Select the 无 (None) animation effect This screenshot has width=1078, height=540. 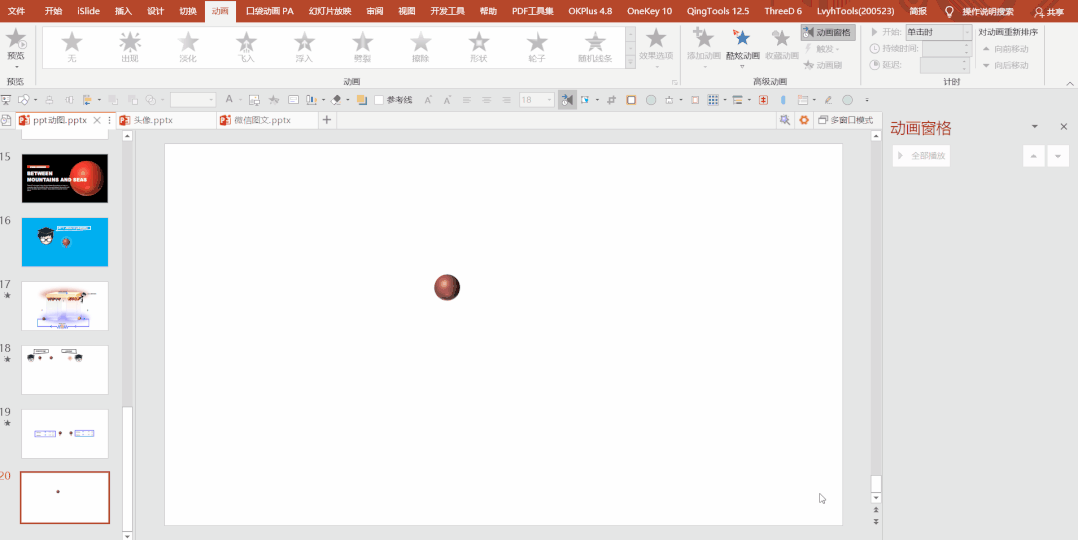[72, 47]
